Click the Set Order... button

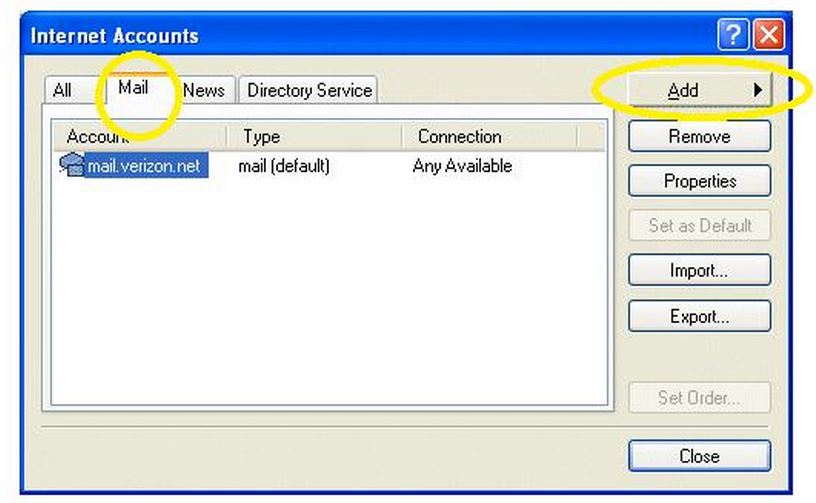coord(699,397)
